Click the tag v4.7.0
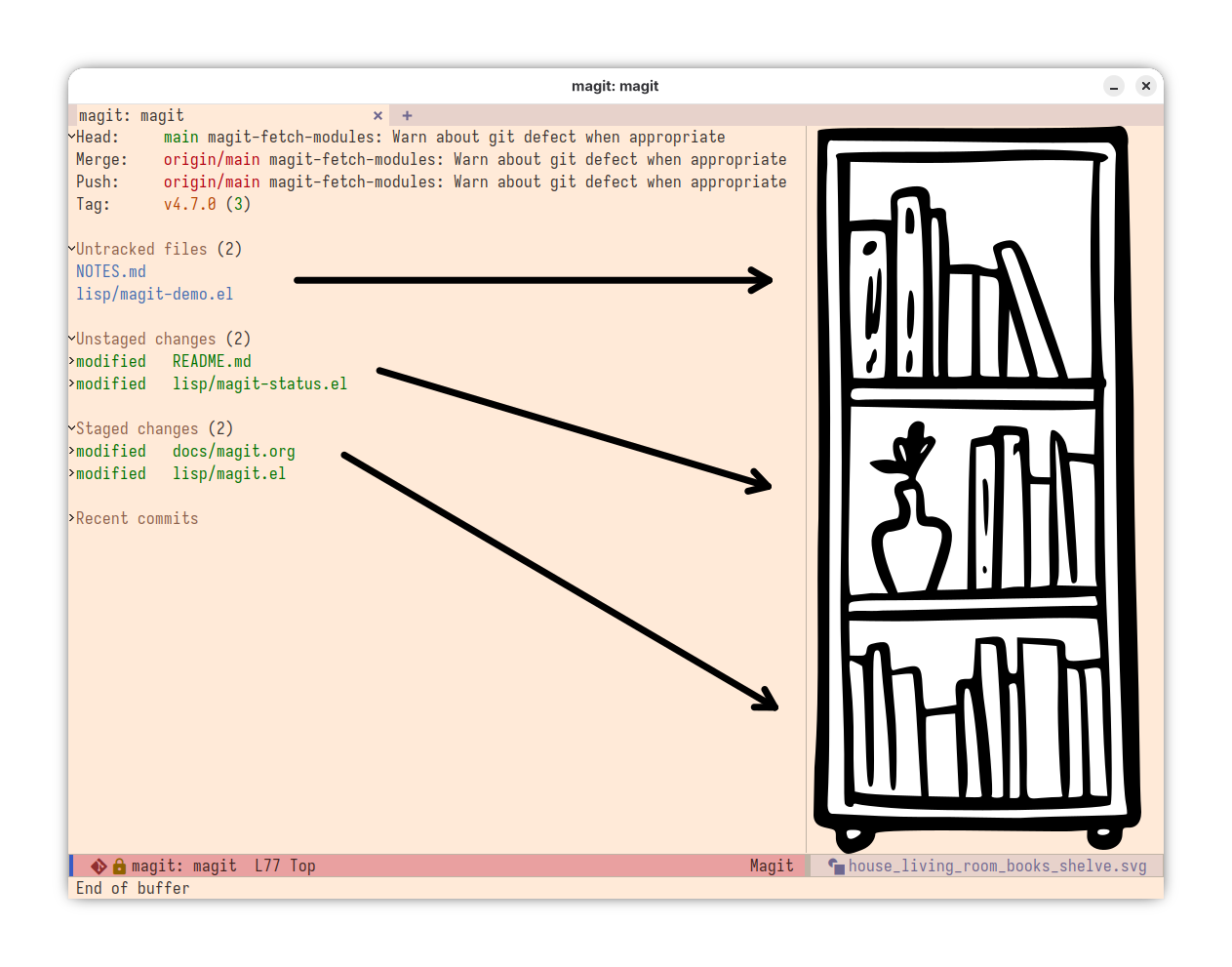Viewport: 1232px width, 967px height. 190,205
